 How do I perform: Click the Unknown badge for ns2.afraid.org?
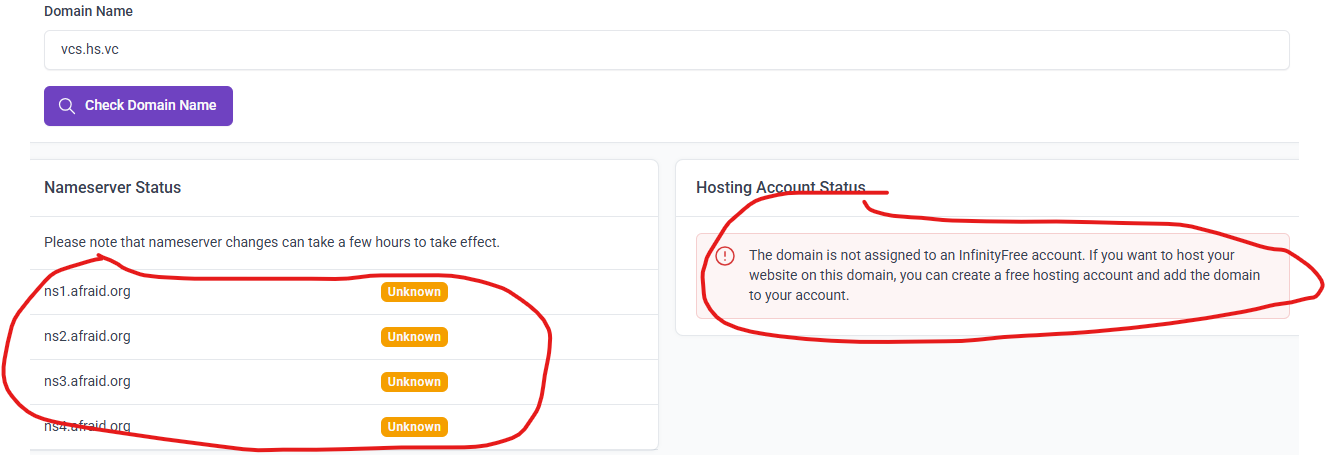414,337
